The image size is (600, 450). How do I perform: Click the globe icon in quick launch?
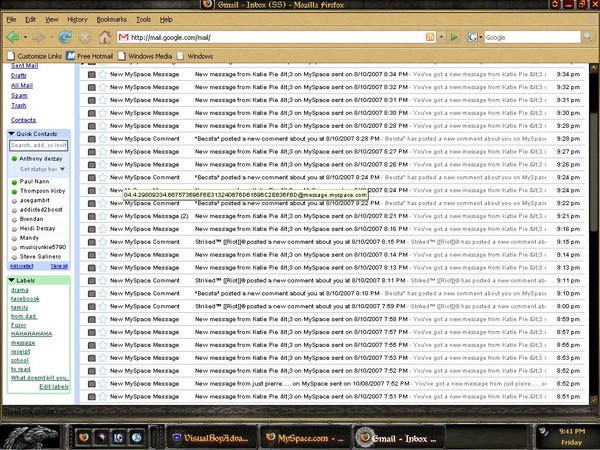pos(137,437)
